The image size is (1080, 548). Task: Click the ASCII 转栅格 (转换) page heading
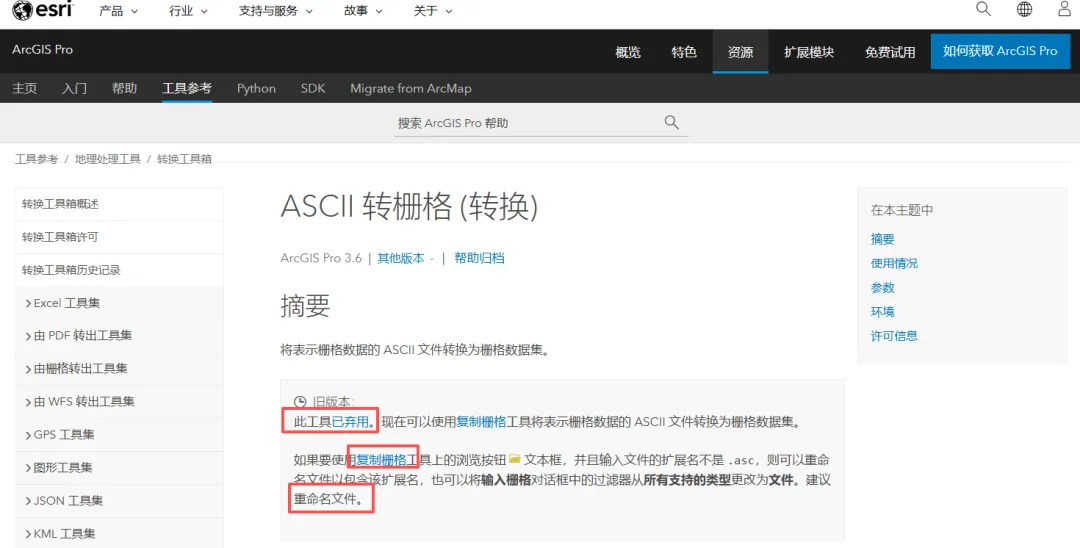409,207
